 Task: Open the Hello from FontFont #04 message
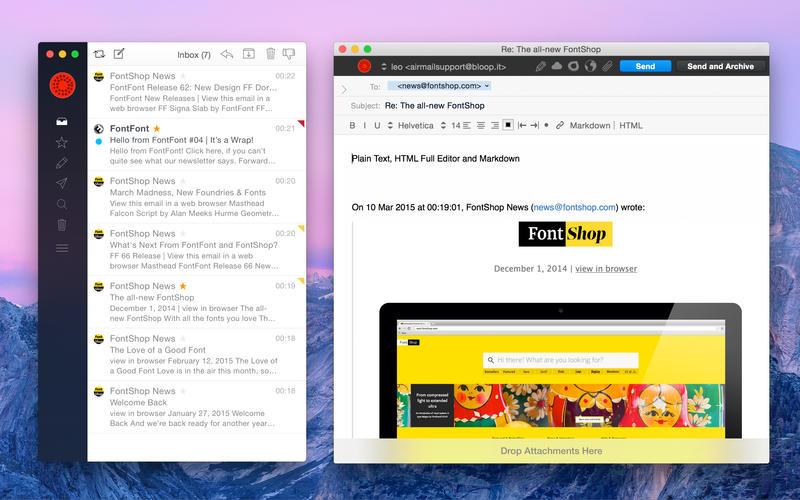[x=197, y=144]
